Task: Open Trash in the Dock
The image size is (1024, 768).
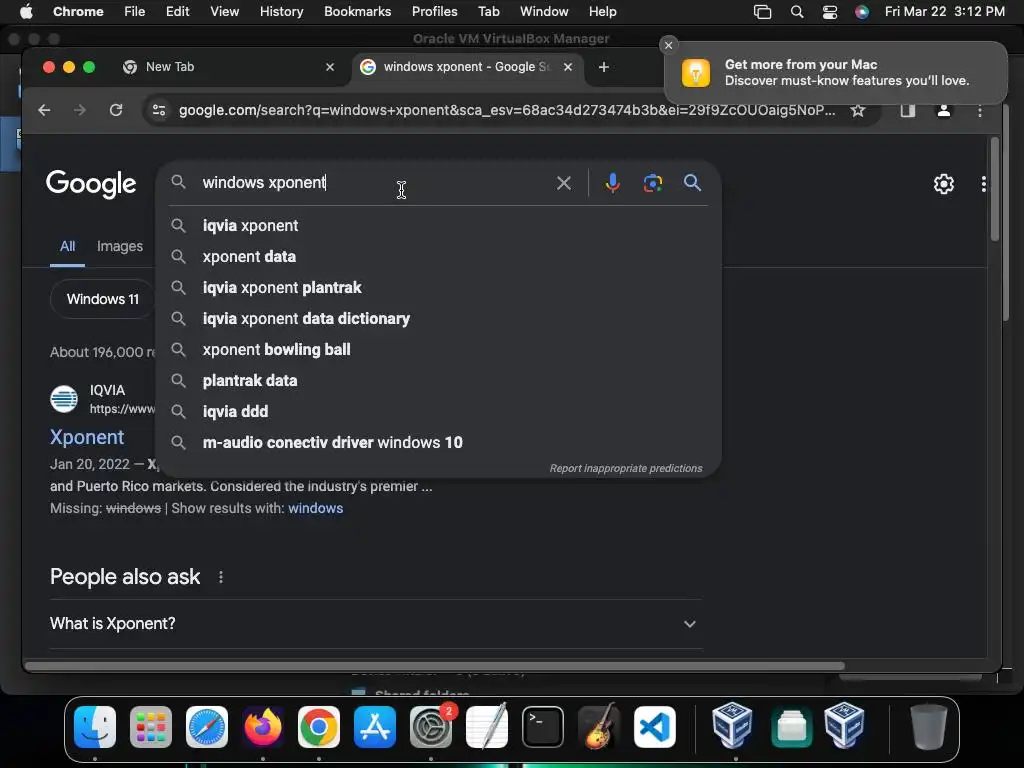Action: pyautogui.click(x=929, y=726)
